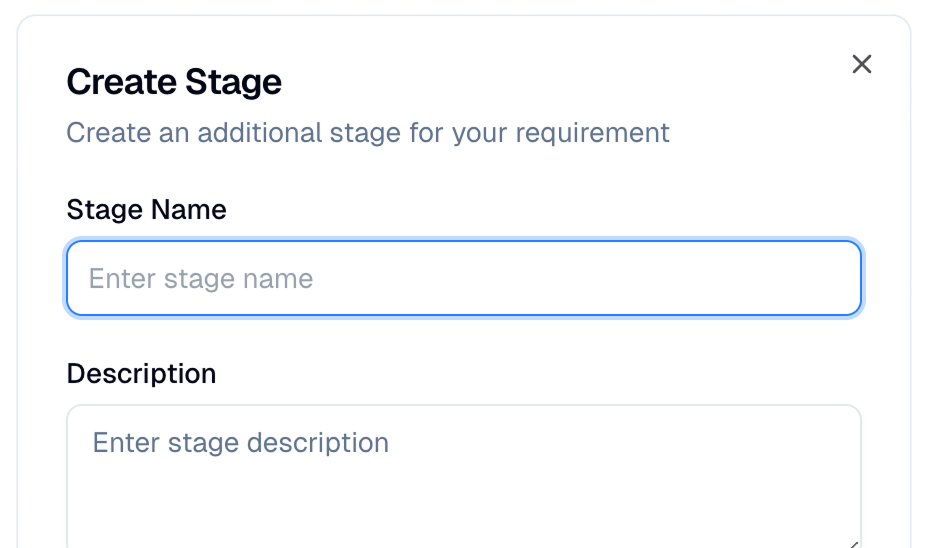
Task: Click the Stage Name label
Action: tap(146, 209)
